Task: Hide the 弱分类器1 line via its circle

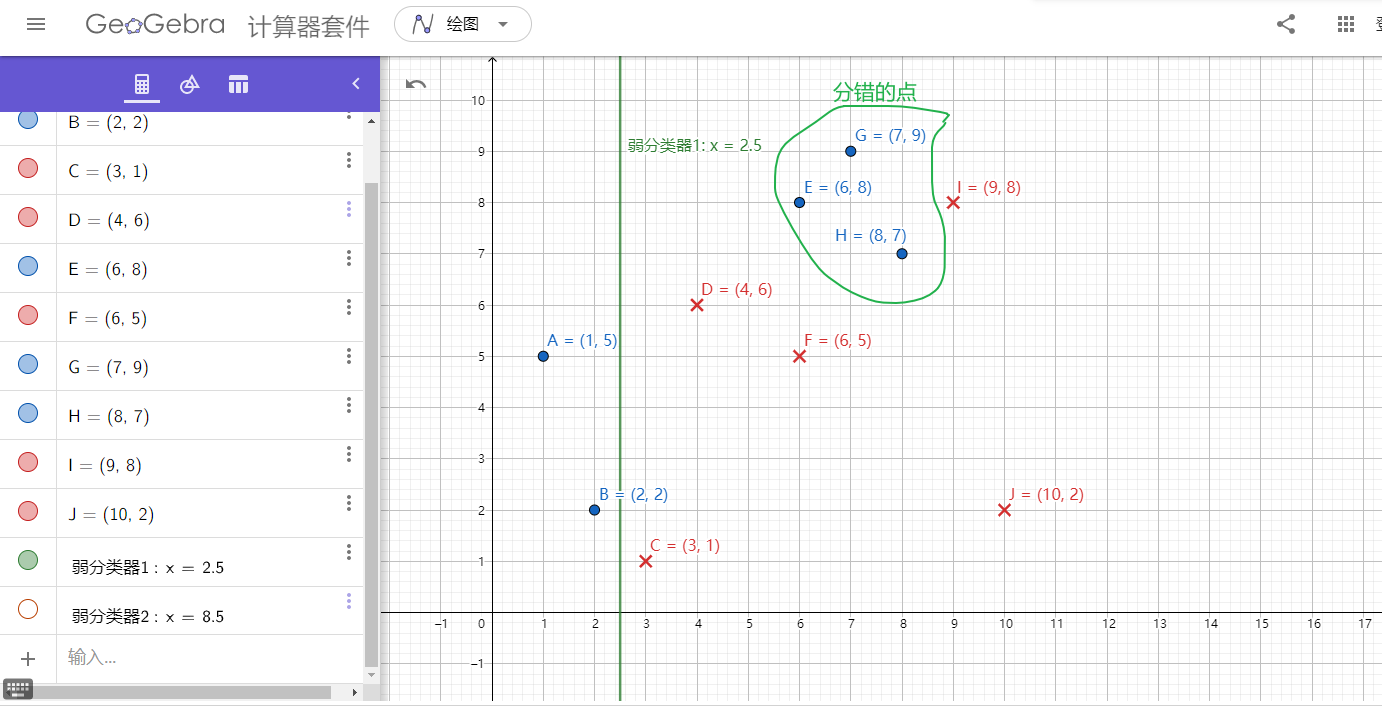Action: [28, 561]
